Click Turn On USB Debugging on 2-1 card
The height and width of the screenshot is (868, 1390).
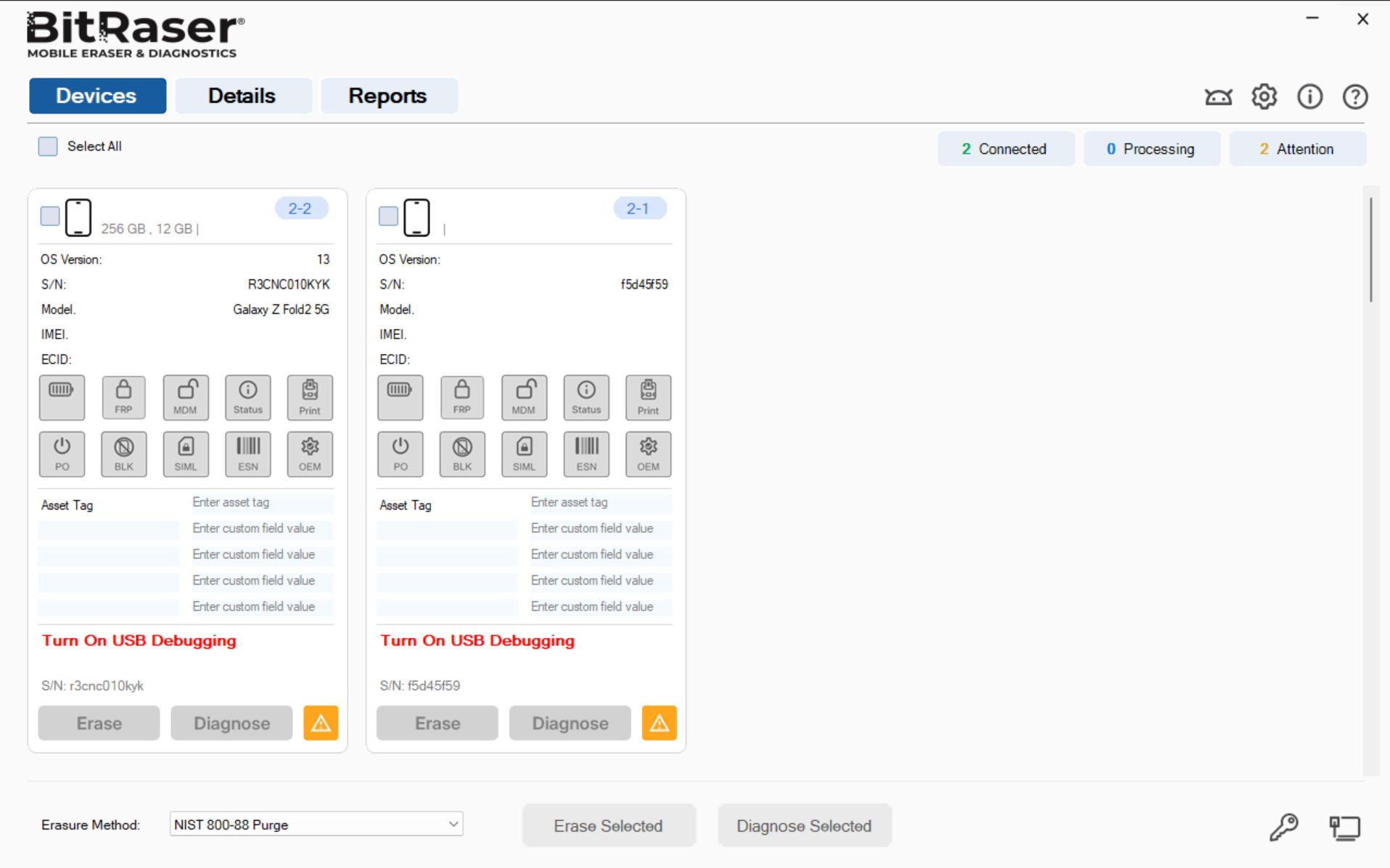click(x=477, y=641)
